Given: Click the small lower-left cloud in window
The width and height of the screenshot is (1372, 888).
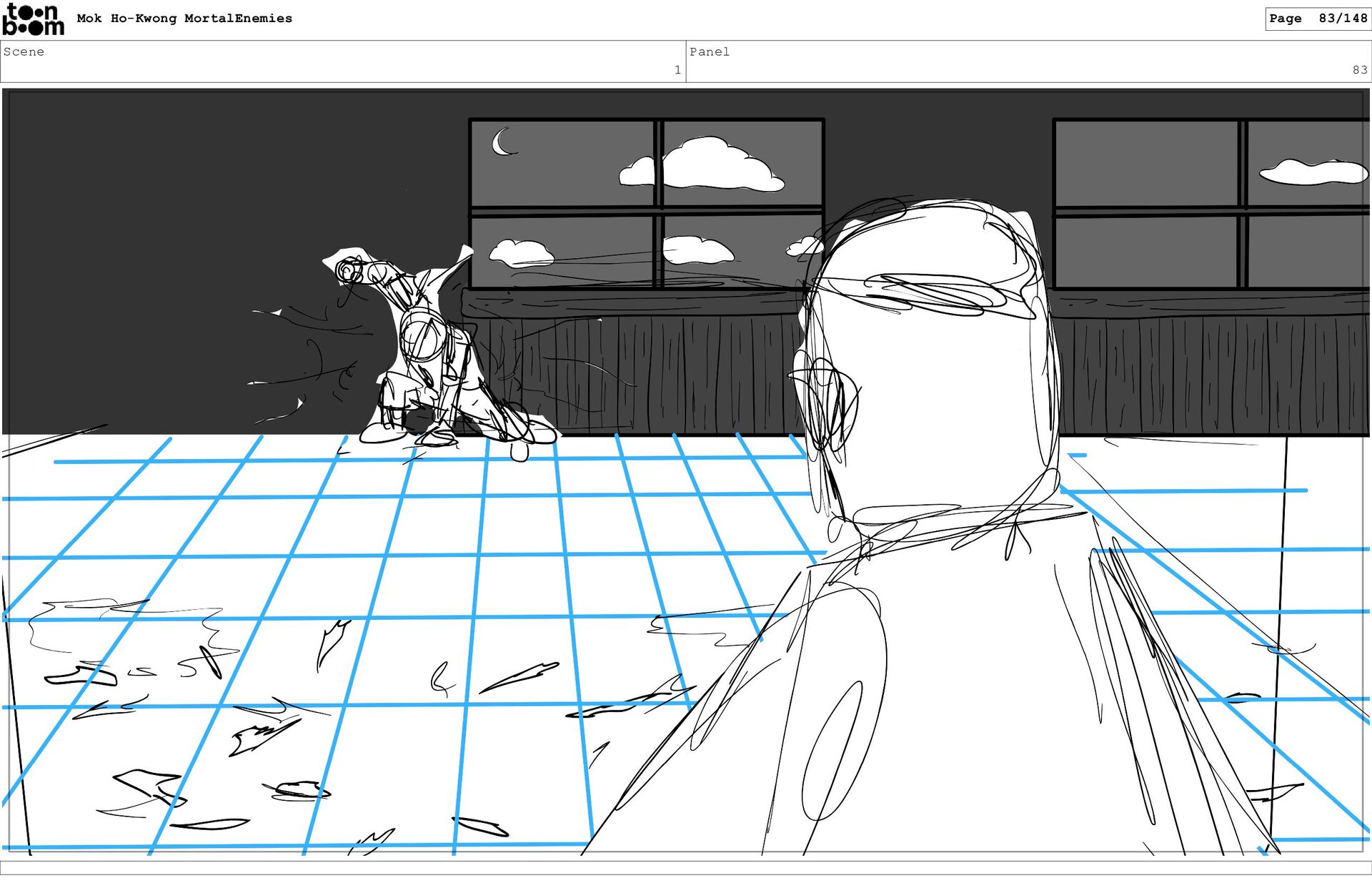Looking at the screenshot, I should click(x=521, y=252).
